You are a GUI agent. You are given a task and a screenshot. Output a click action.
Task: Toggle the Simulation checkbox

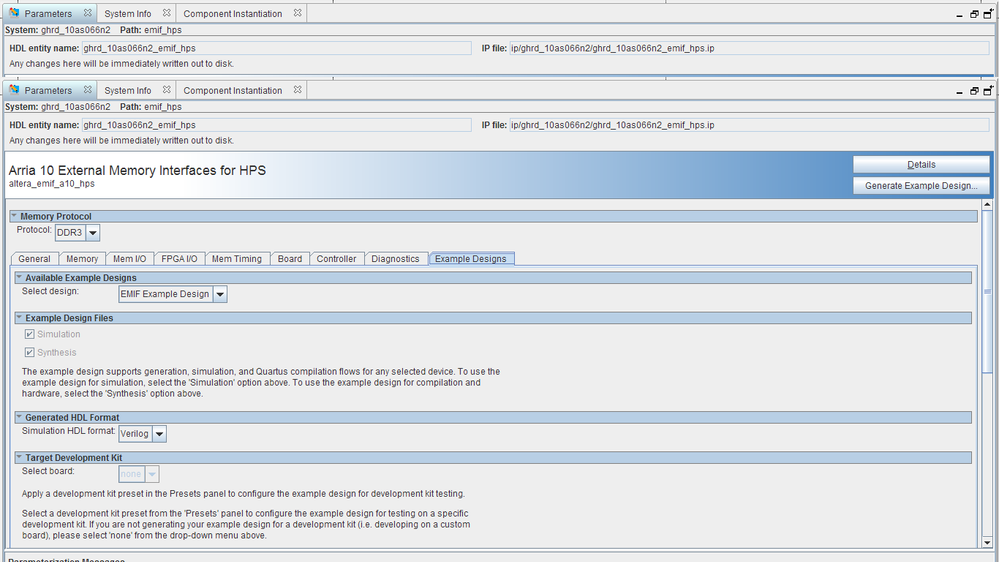coord(29,334)
